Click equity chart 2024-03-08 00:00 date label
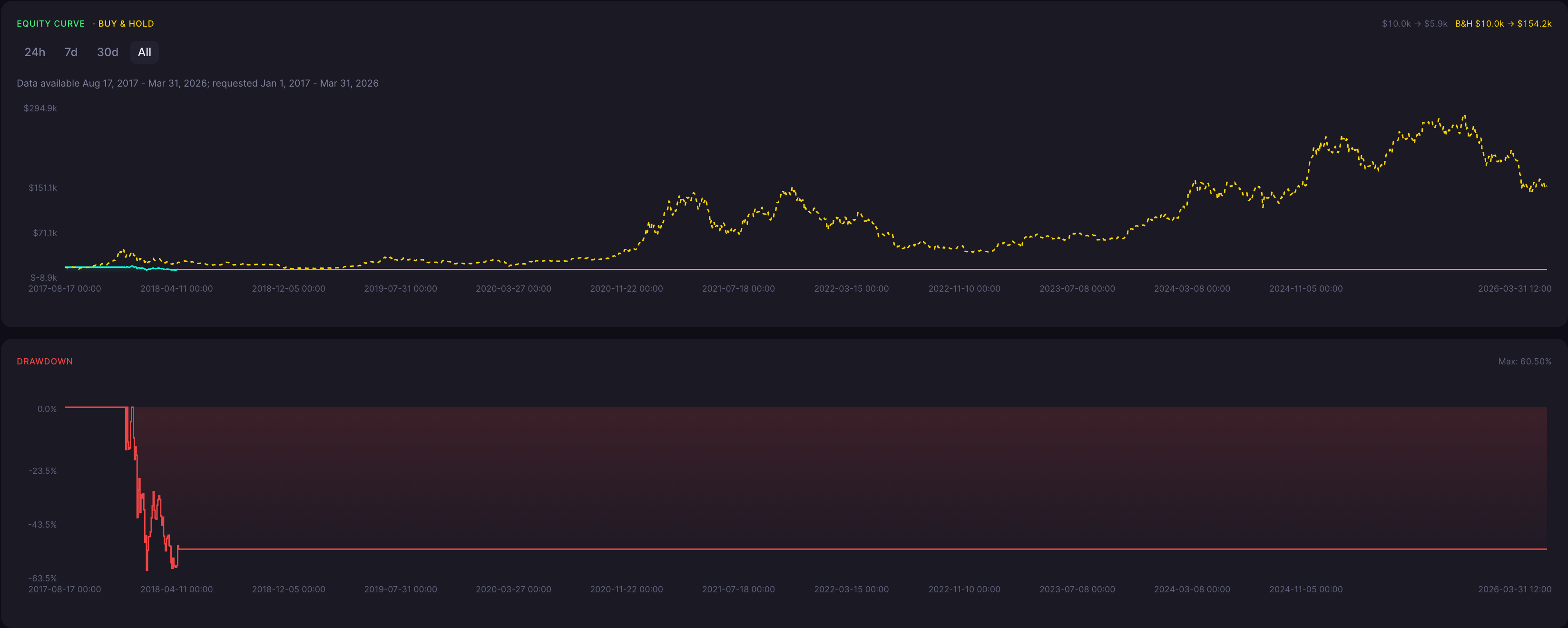 [x=1192, y=288]
